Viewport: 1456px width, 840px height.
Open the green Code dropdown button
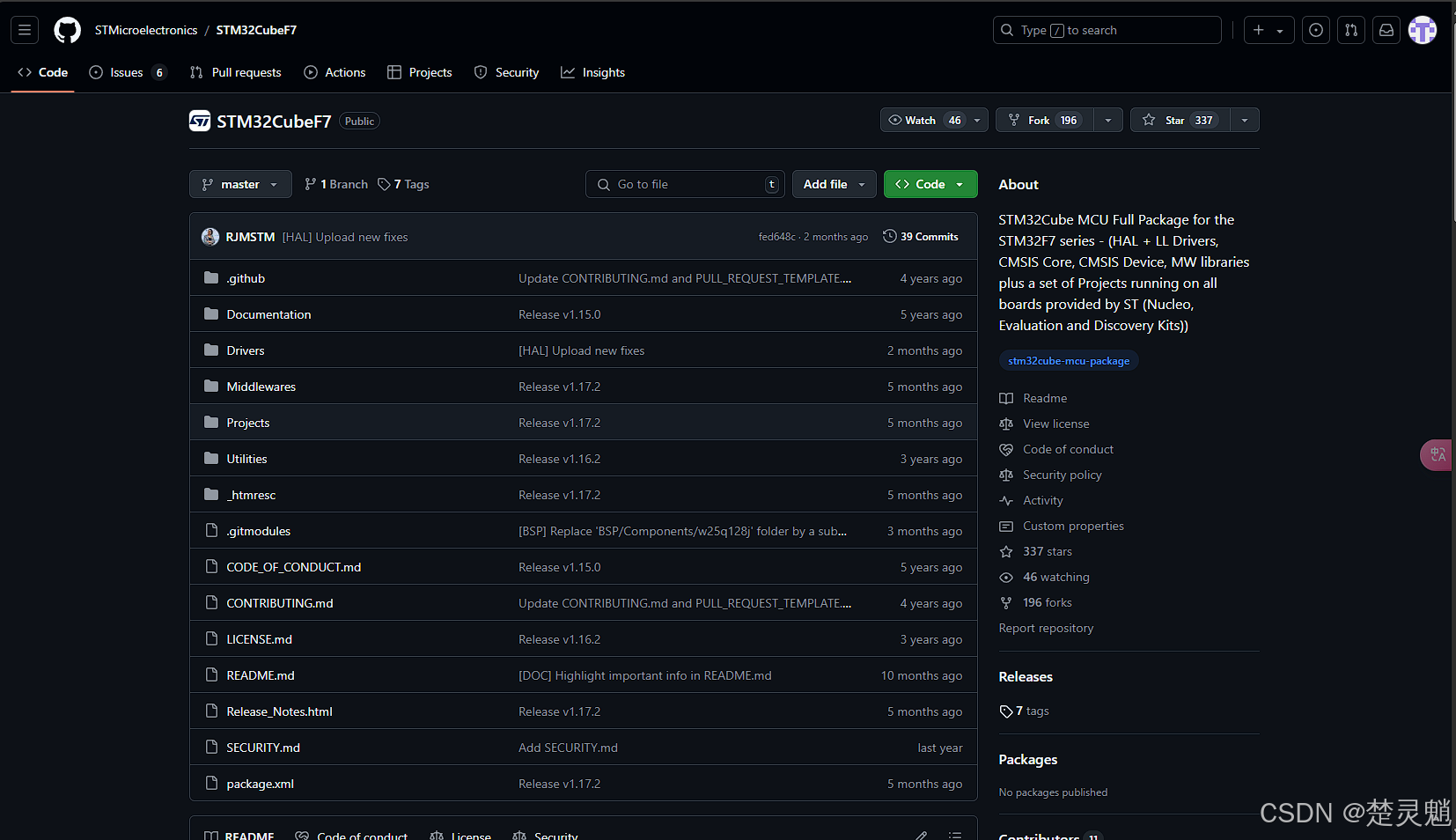click(x=930, y=184)
